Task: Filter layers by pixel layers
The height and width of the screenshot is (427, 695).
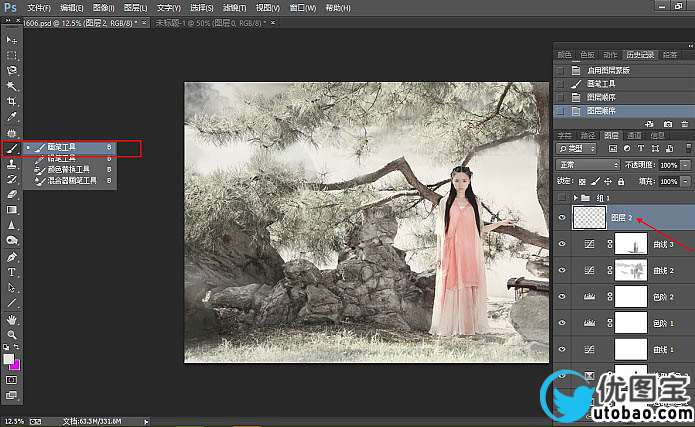Action: click(x=613, y=149)
